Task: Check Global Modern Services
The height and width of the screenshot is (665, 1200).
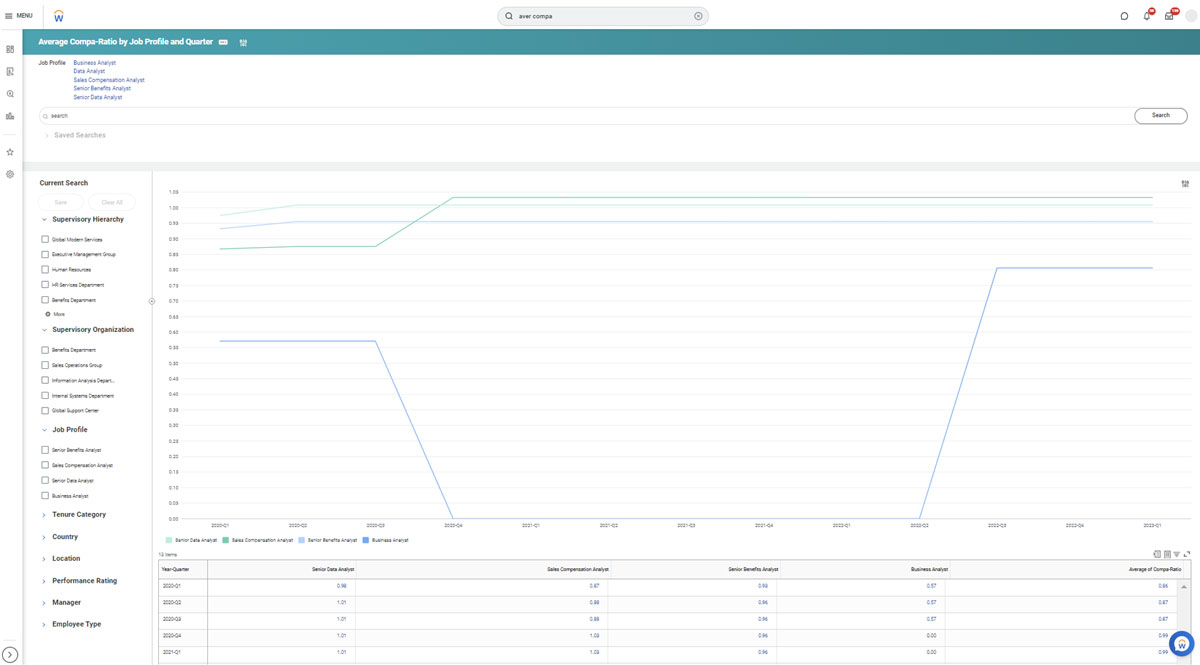Action: point(45,240)
